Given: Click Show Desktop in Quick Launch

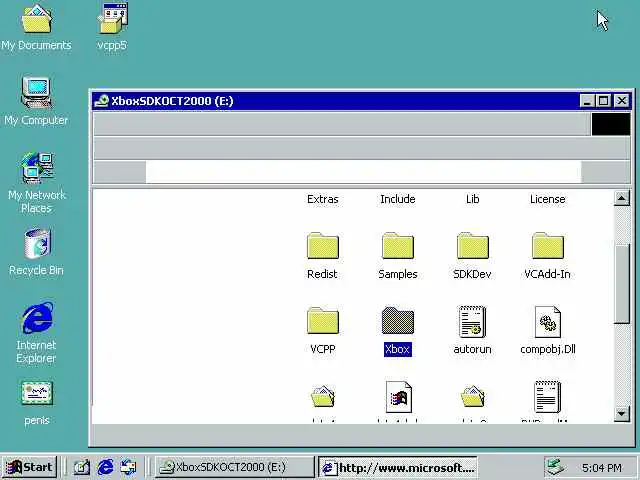Looking at the screenshot, I should [x=81, y=467].
